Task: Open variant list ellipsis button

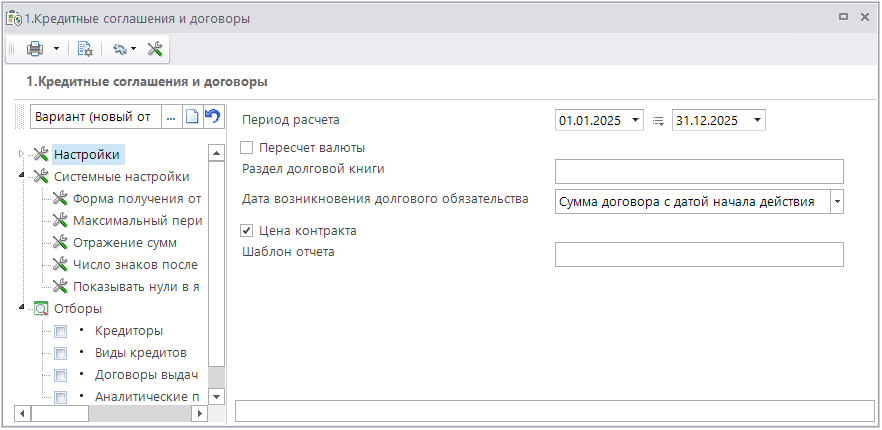Action: [170, 117]
